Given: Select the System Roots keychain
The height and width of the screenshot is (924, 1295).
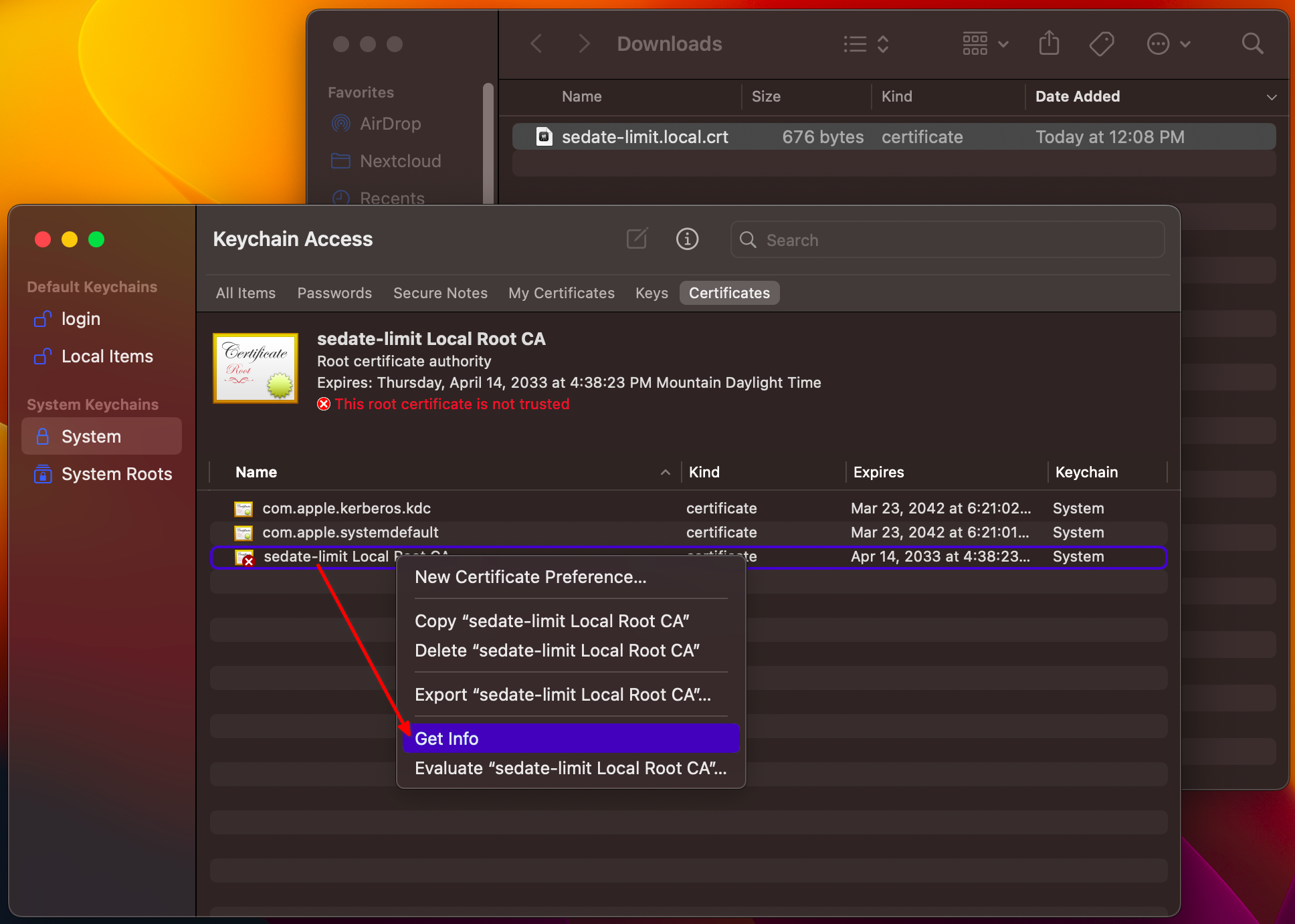Looking at the screenshot, I should tap(116, 474).
